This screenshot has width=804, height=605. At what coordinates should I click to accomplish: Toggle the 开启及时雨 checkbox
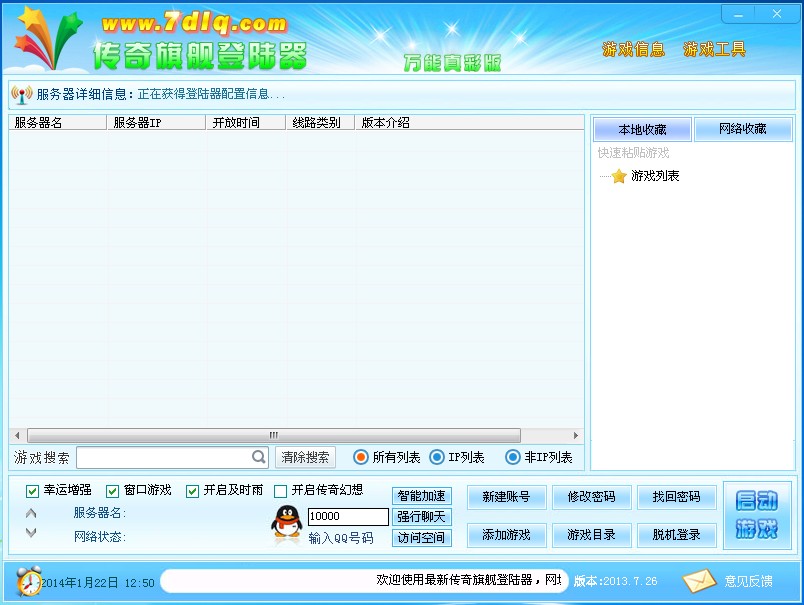click(192, 491)
